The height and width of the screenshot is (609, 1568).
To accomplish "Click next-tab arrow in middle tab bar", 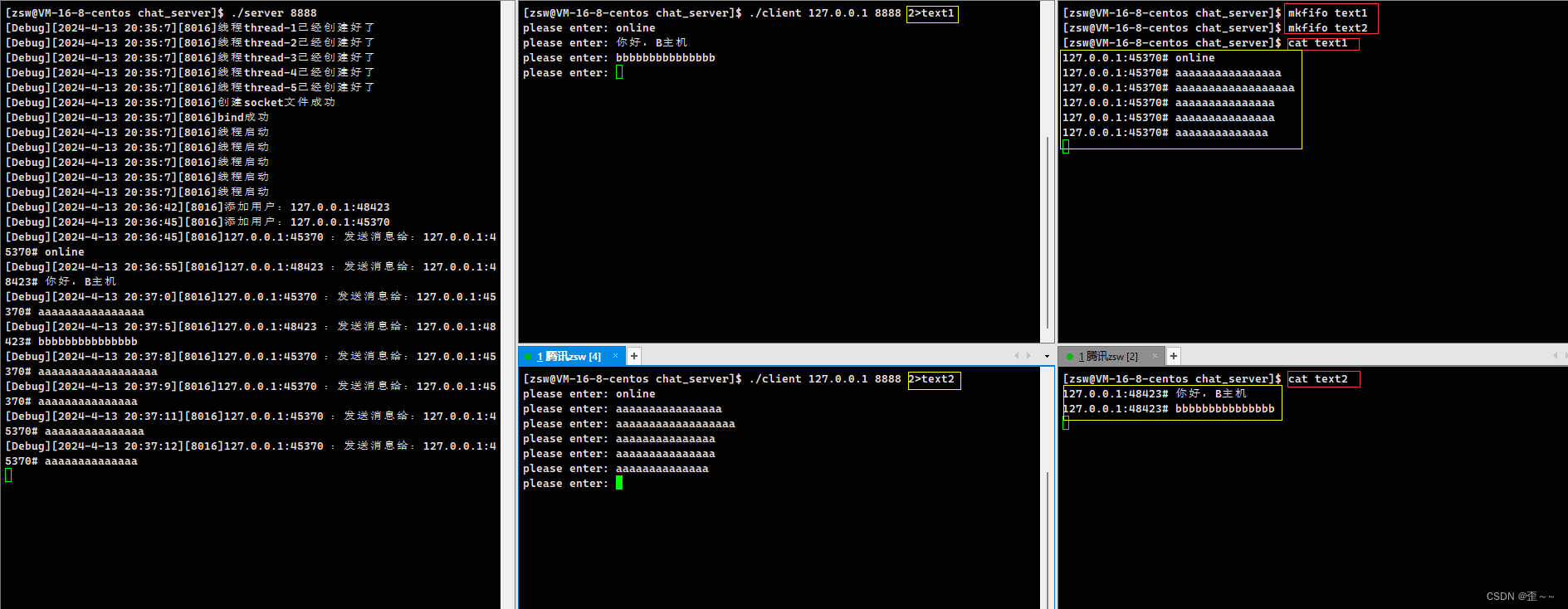I will [x=1029, y=356].
